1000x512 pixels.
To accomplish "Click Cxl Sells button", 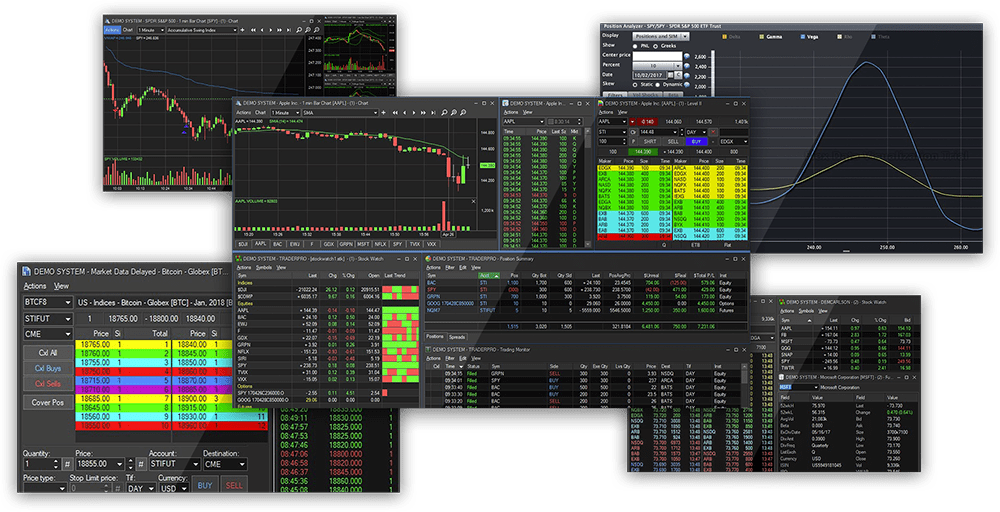I will point(48,384).
